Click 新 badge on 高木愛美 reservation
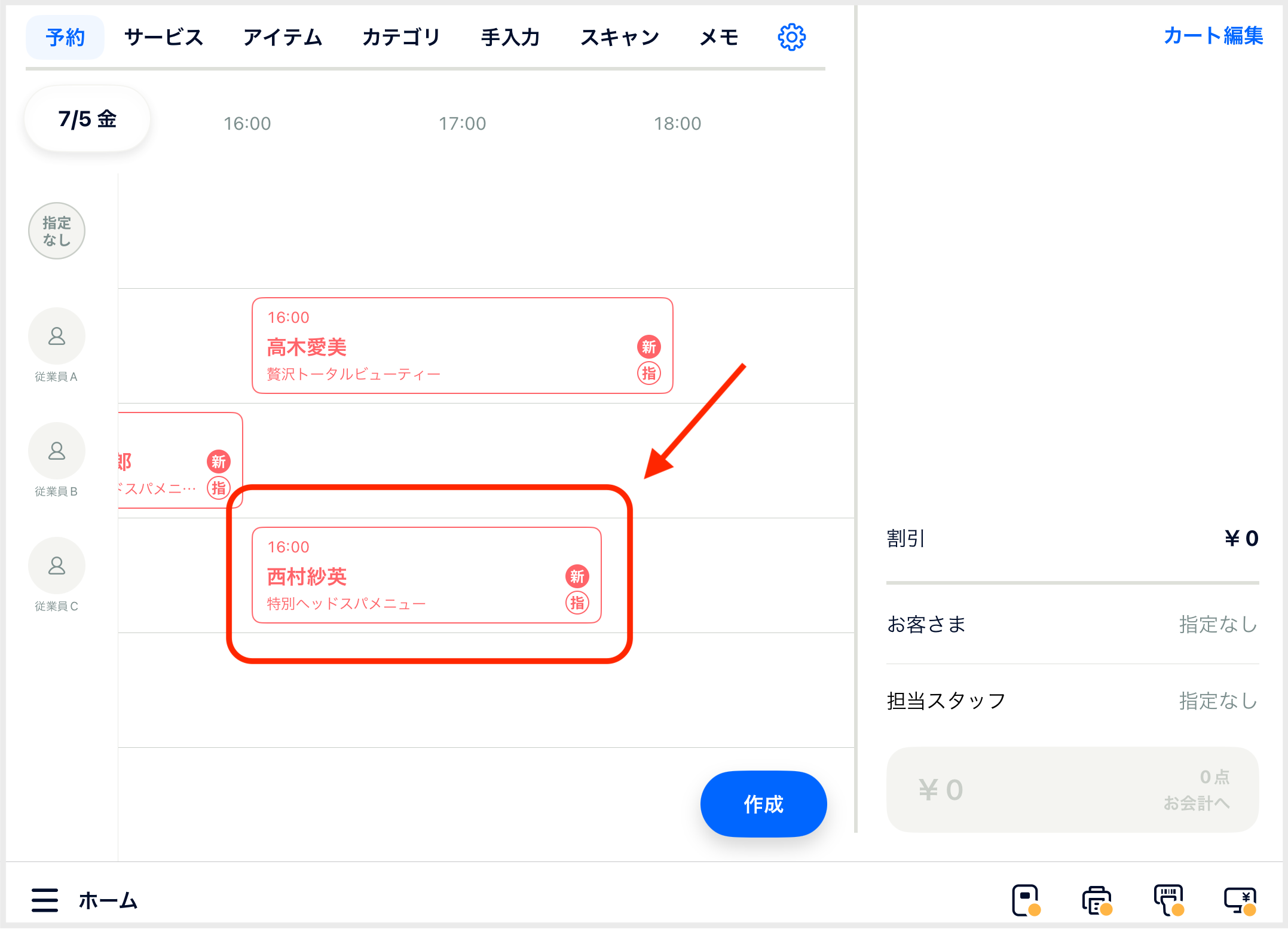Image resolution: width=1288 pixels, height=929 pixels. [649, 347]
